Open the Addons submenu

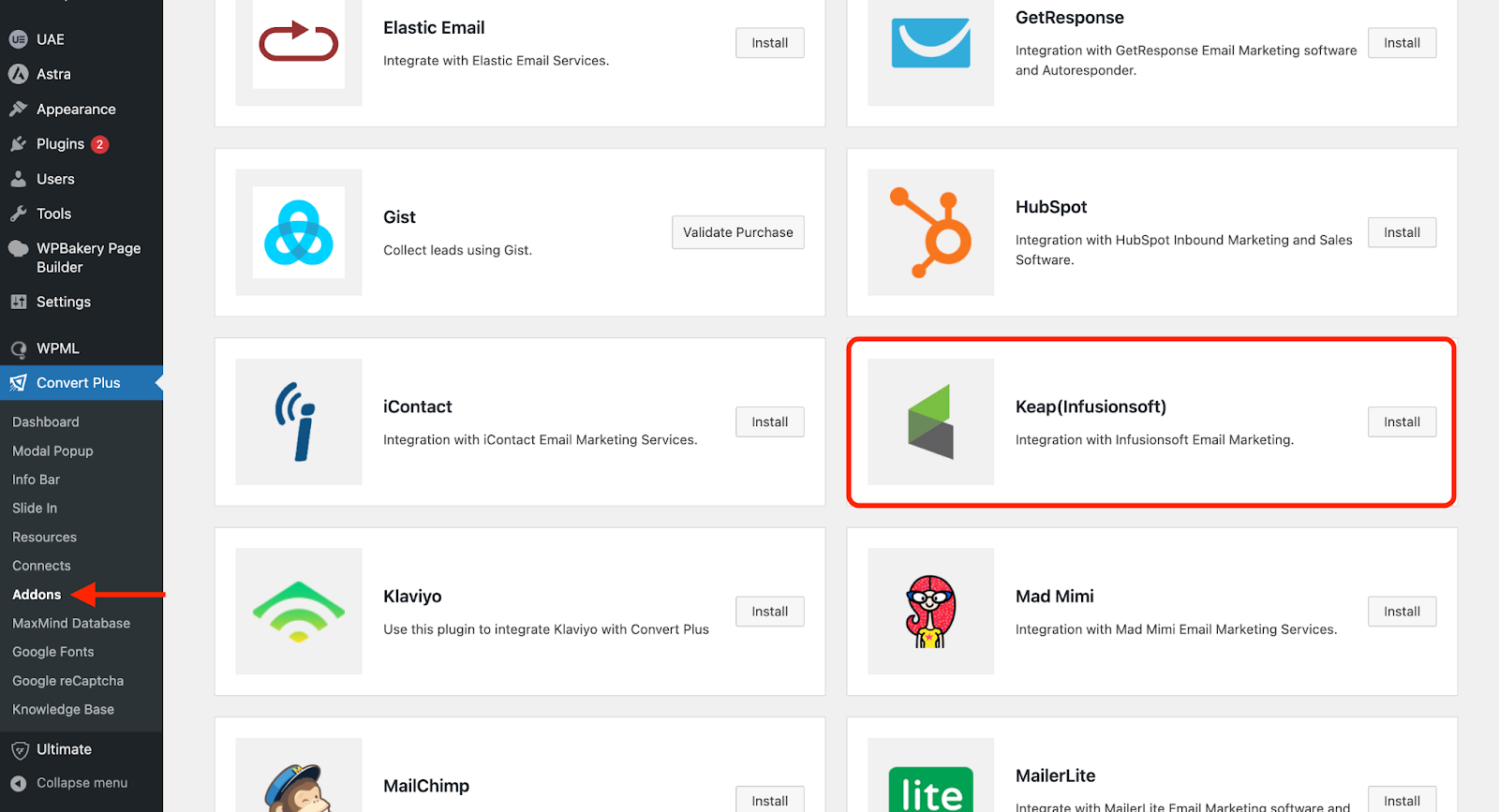pos(37,595)
